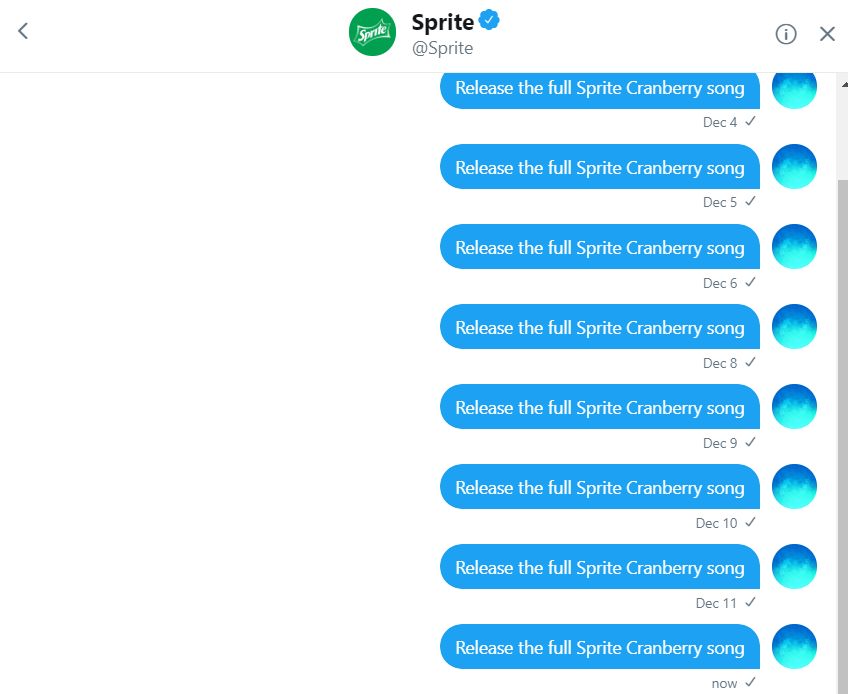Click the Sprite profile avatar in the header

(x=371, y=30)
